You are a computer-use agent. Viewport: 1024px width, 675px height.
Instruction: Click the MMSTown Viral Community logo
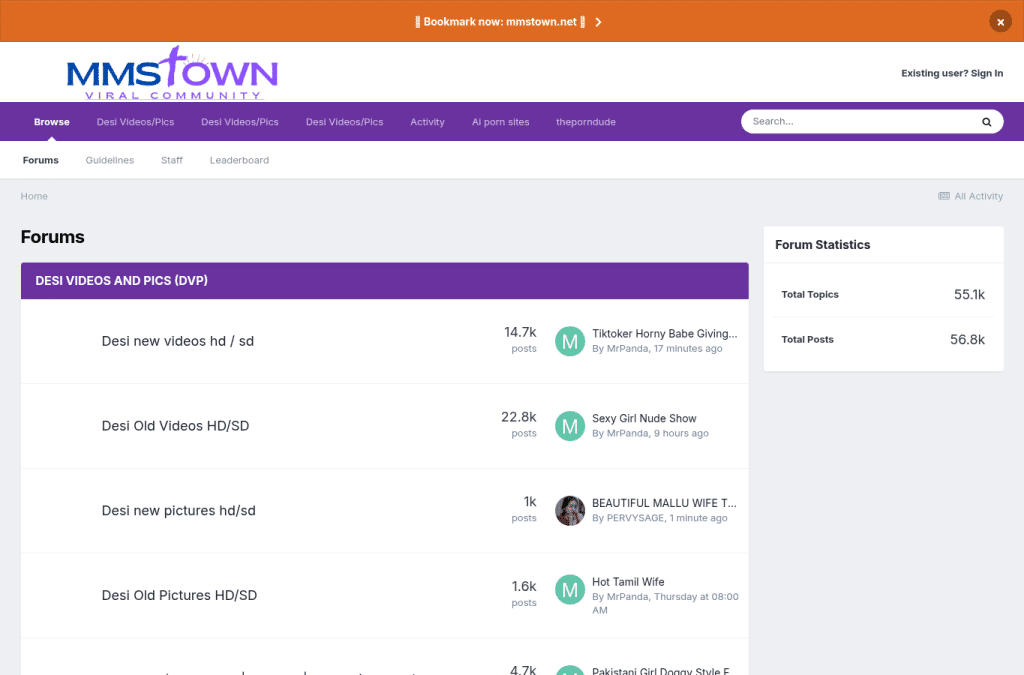(172, 72)
